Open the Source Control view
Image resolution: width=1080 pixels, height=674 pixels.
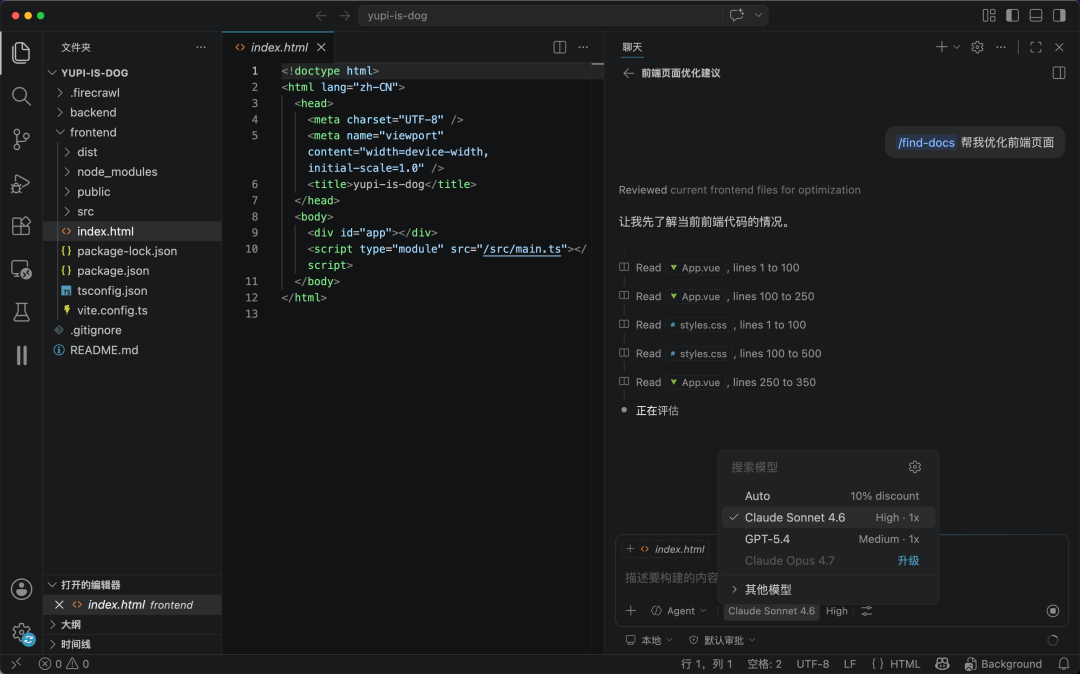coord(21,139)
